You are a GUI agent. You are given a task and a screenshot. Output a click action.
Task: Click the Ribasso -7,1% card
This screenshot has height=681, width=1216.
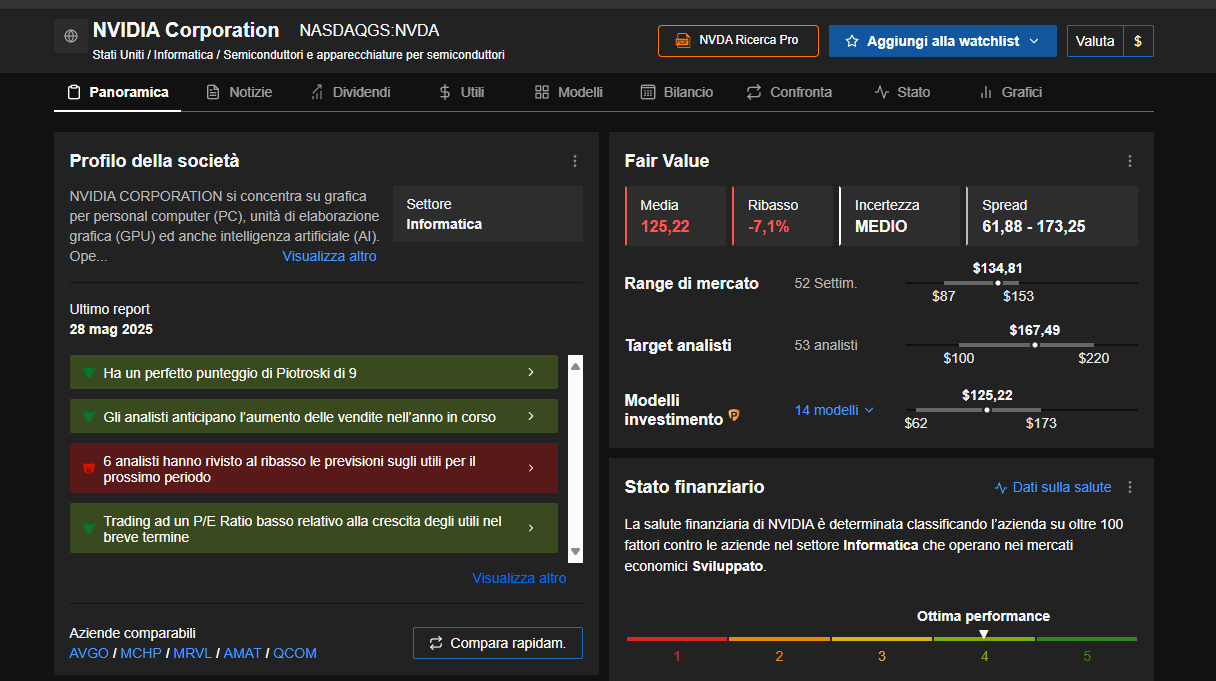783,216
